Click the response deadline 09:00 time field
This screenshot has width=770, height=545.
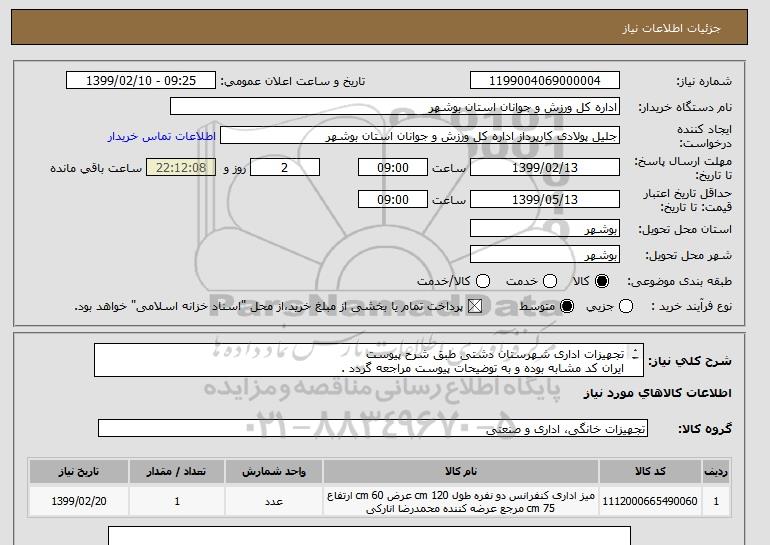pyautogui.click(x=393, y=167)
